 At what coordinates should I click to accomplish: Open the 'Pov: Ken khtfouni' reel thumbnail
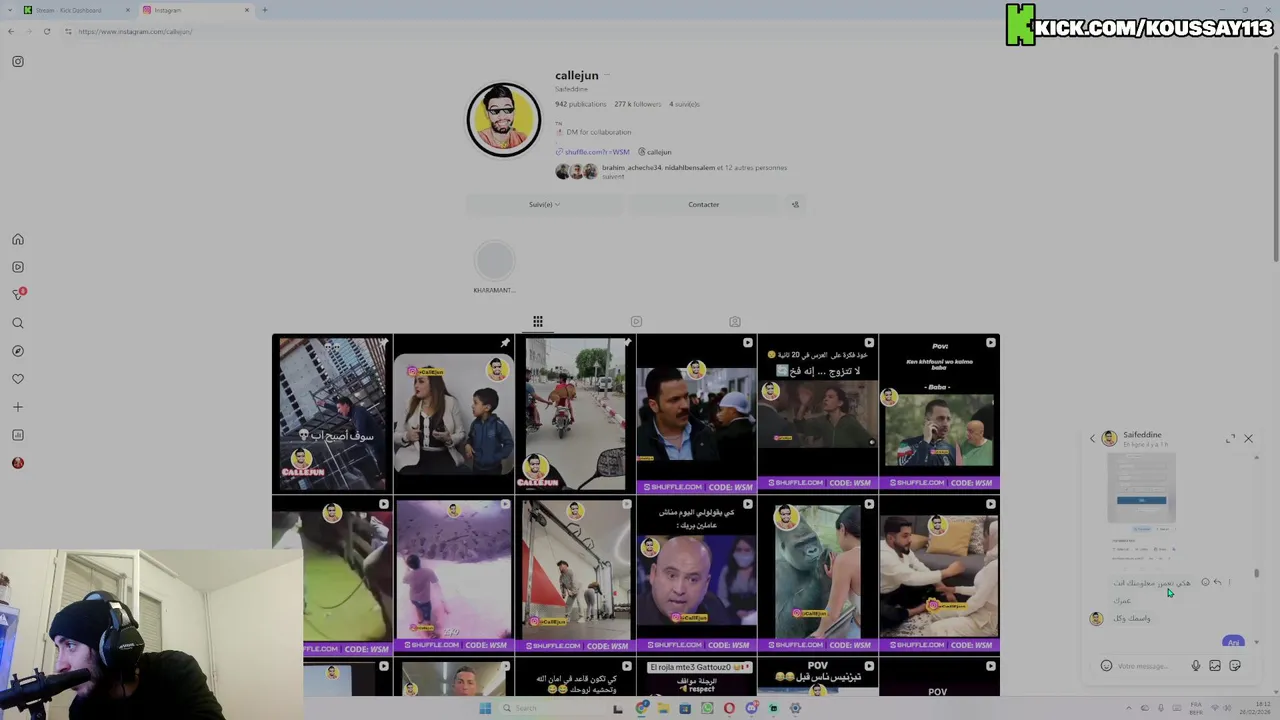pos(939,414)
